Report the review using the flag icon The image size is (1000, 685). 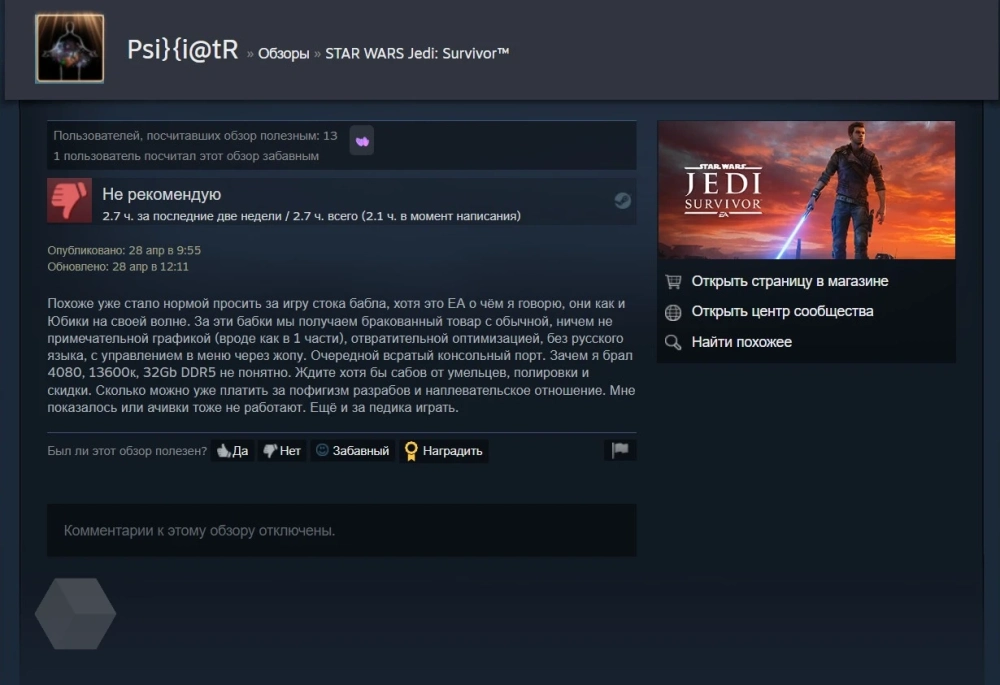click(x=620, y=450)
